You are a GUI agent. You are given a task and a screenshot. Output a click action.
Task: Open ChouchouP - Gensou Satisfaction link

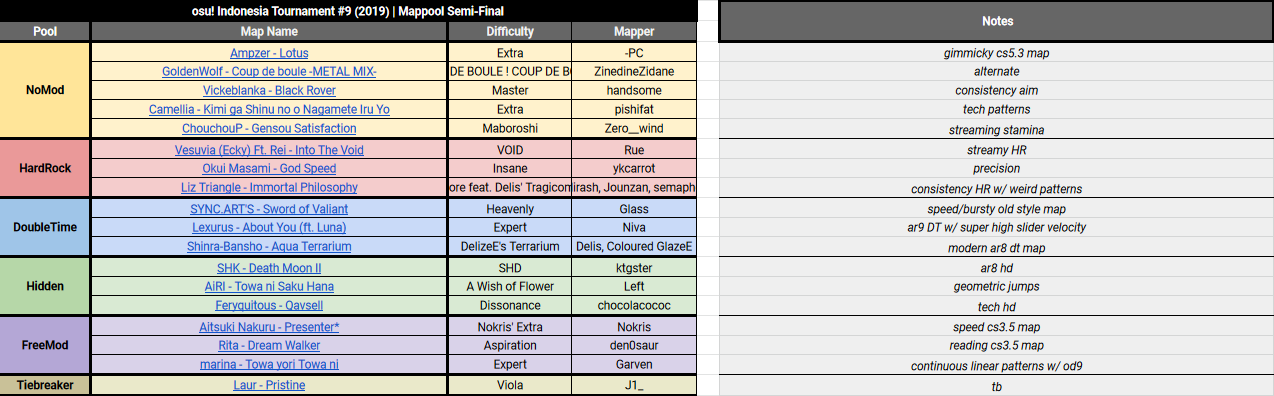click(x=269, y=128)
